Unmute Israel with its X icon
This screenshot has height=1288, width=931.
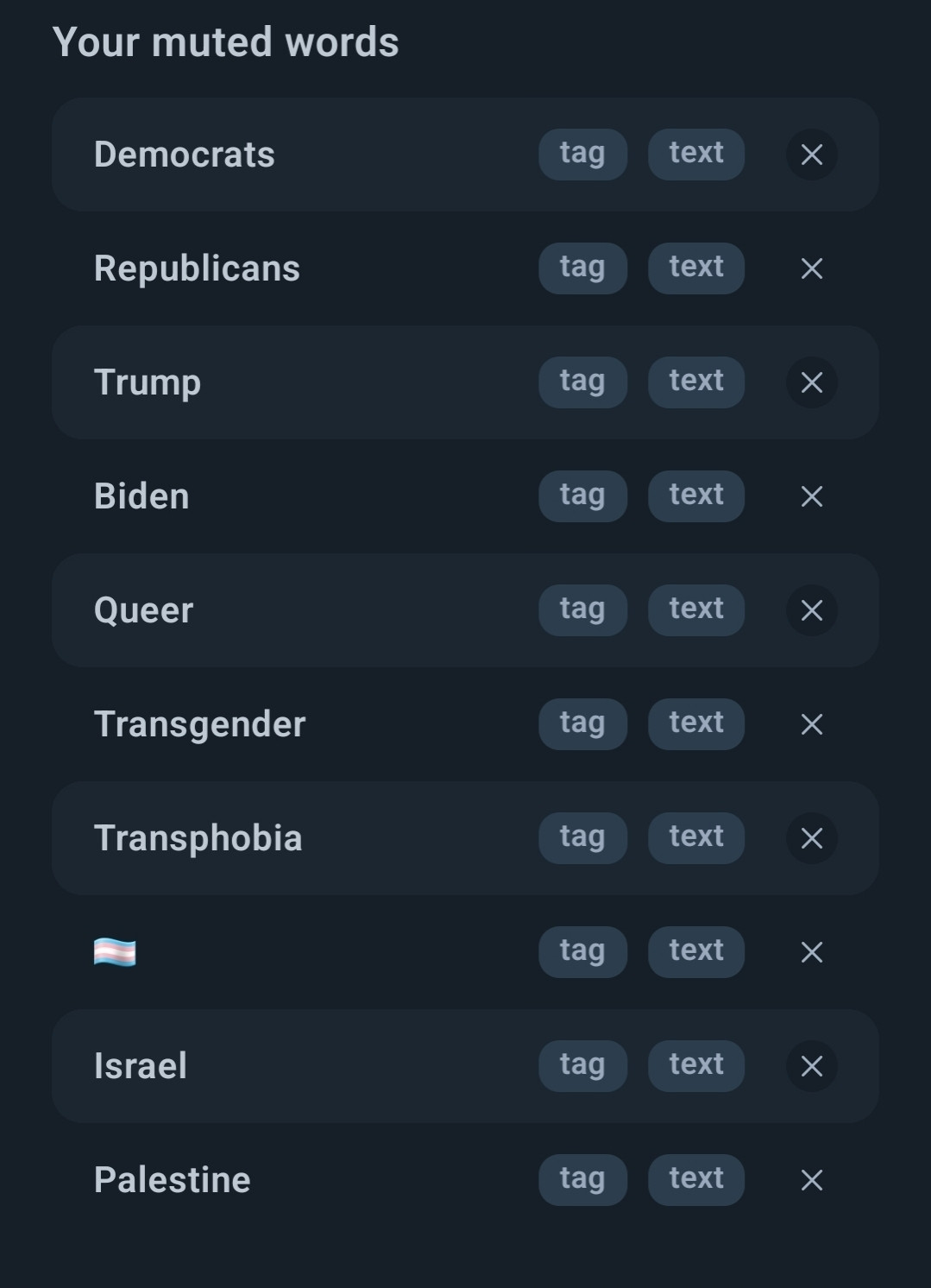click(811, 1066)
